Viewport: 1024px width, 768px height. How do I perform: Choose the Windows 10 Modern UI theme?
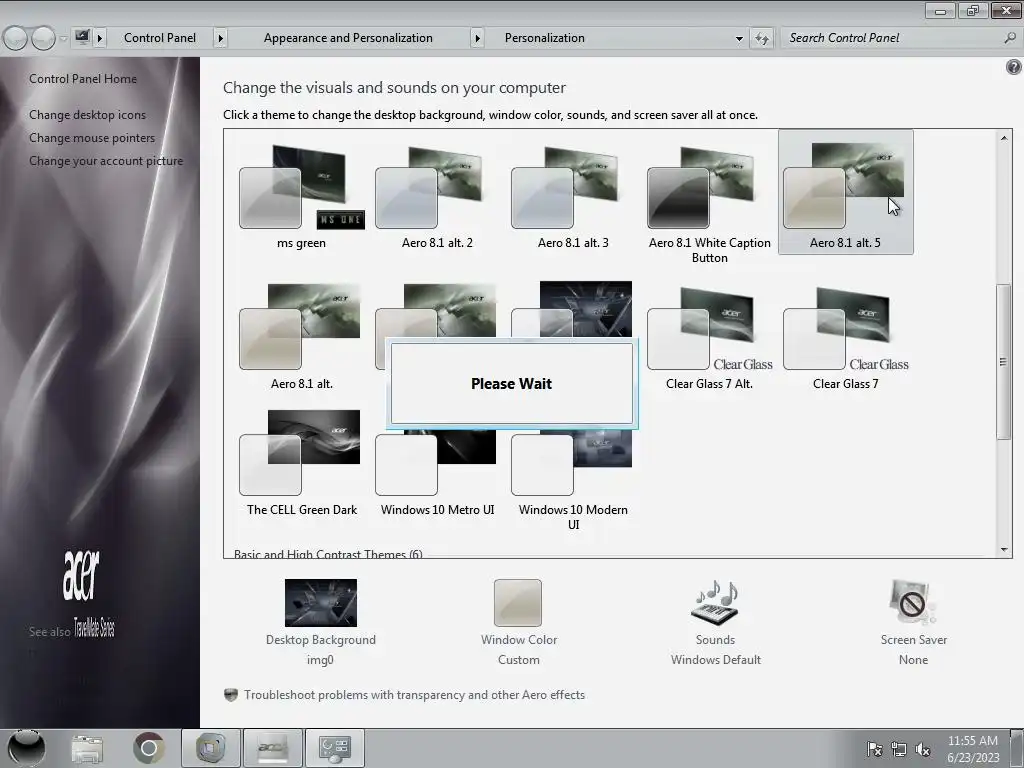pyautogui.click(x=573, y=480)
